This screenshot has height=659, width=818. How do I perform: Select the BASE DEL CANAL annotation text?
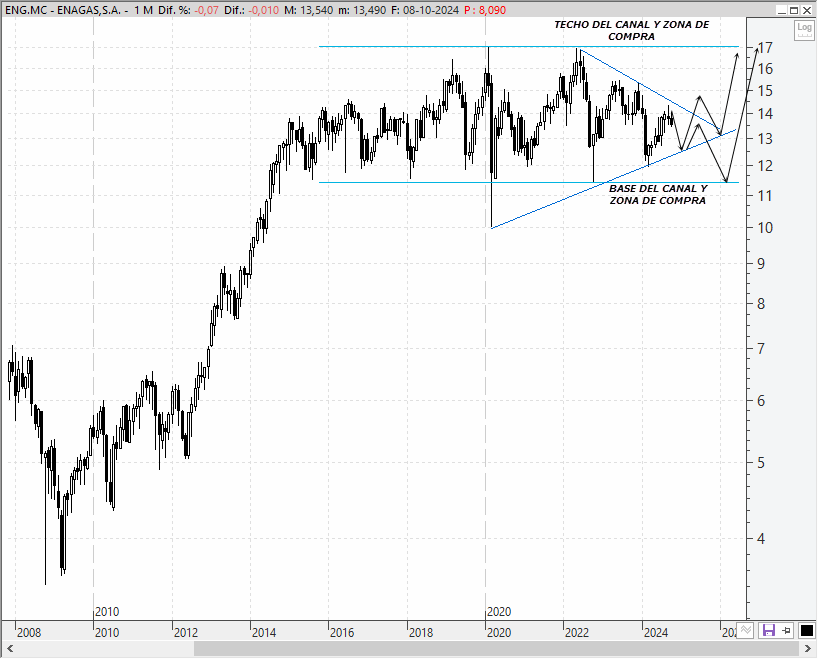pyautogui.click(x=658, y=195)
